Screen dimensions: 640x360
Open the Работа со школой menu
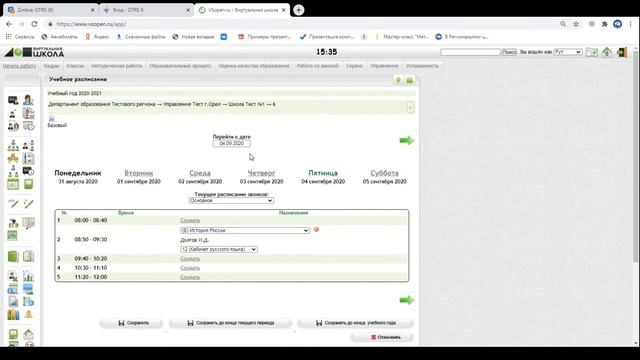pyautogui.click(x=318, y=66)
